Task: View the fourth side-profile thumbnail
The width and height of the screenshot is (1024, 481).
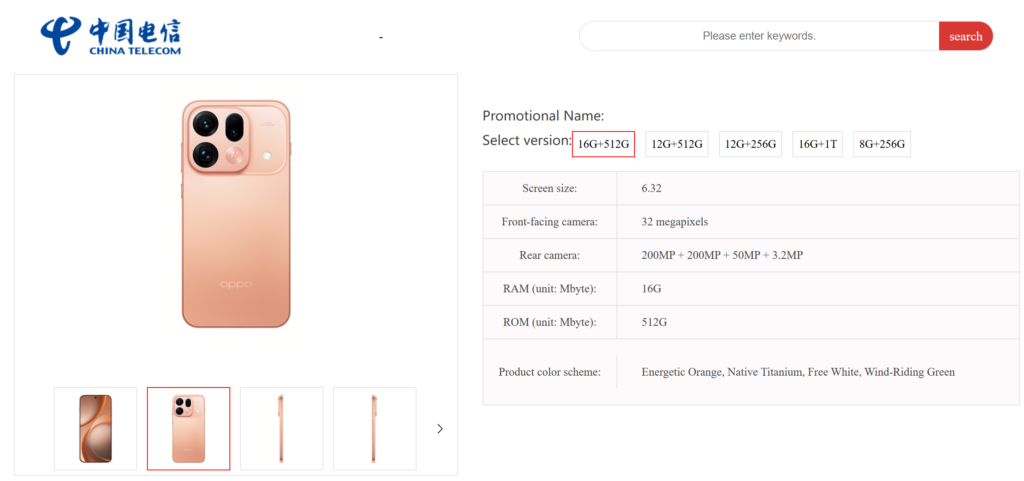Action: 374,429
